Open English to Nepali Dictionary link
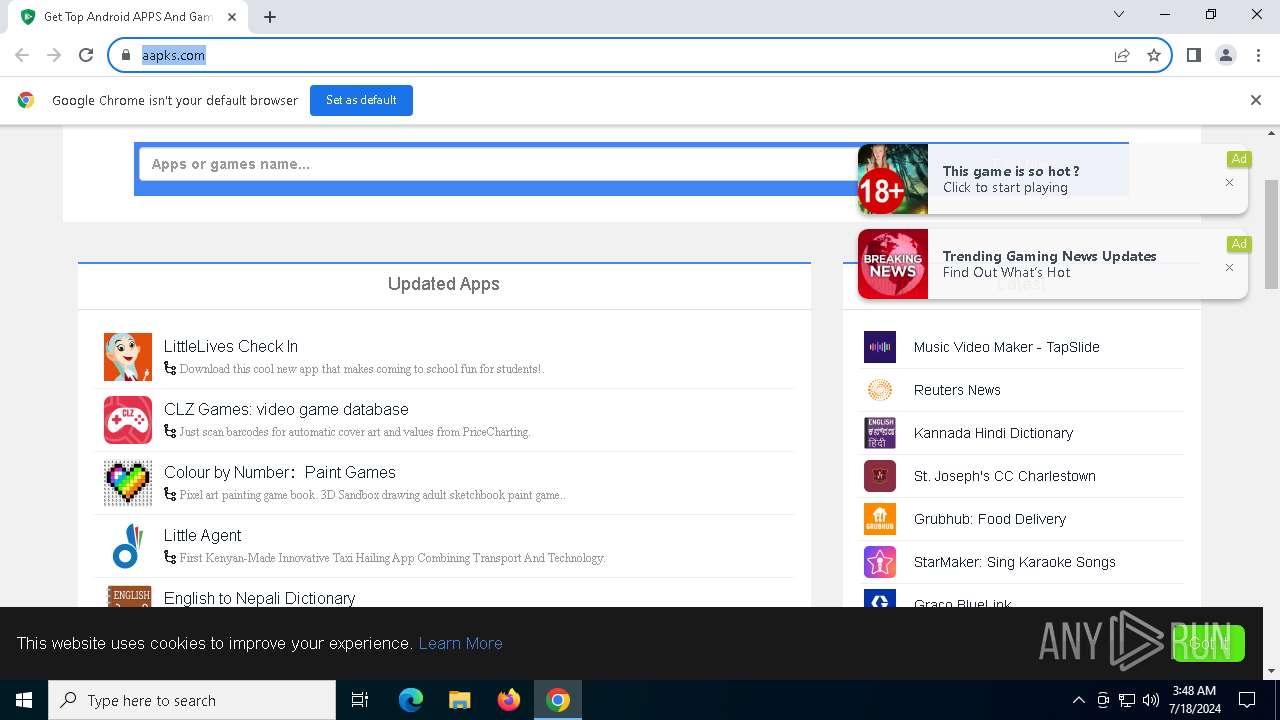The image size is (1280, 720). (x=259, y=598)
